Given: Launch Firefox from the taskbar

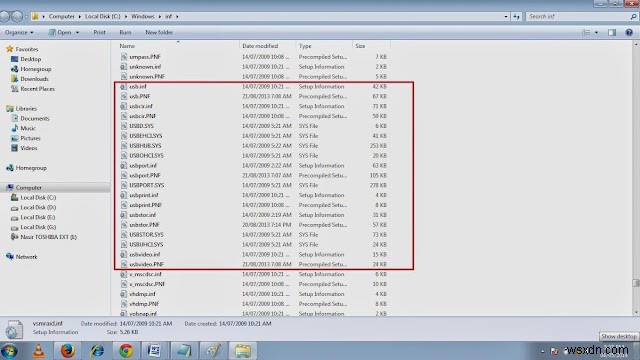Looking at the screenshot, I should 67,351.
